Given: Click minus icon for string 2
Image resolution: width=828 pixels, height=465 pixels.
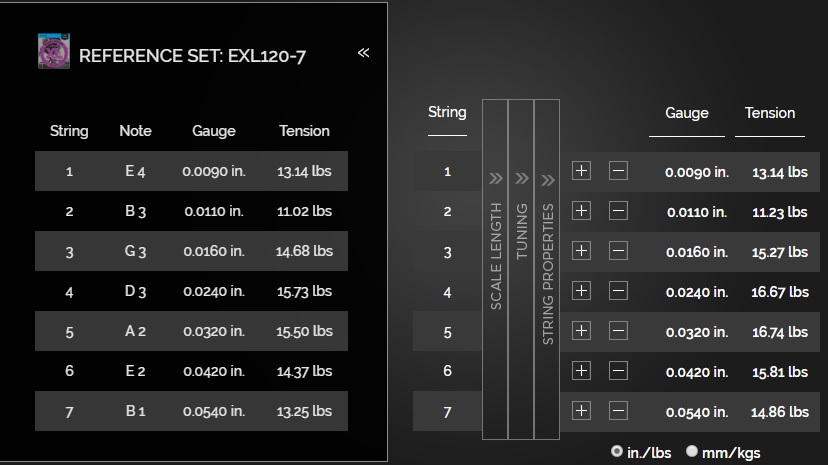Looking at the screenshot, I should (x=618, y=211).
